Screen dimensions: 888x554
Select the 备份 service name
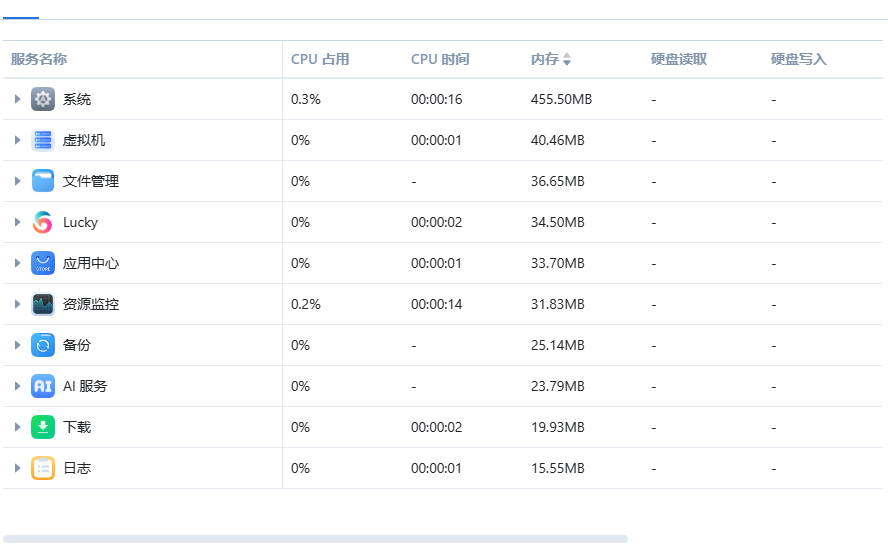(77, 345)
